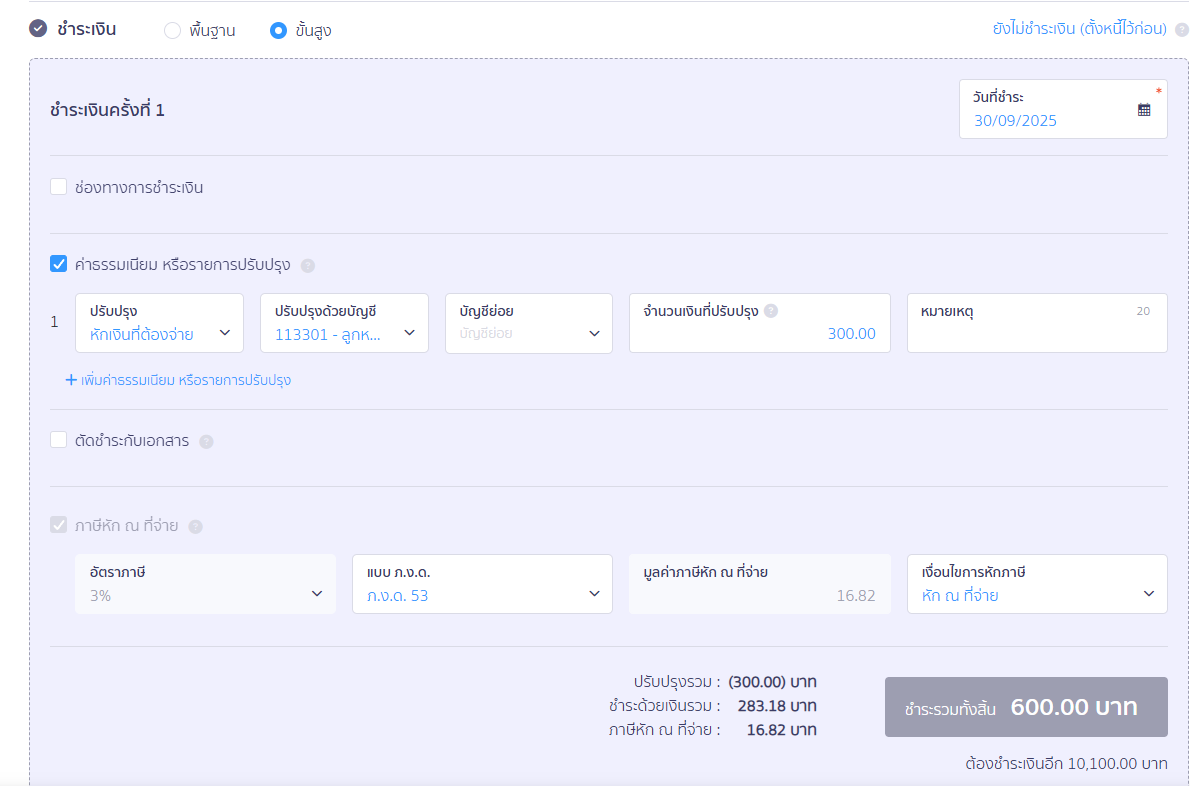This screenshot has height=786, width=1190.
Task: Click the calendar icon in payment date field
Action: pyautogui.click(x=1144, y=110)
